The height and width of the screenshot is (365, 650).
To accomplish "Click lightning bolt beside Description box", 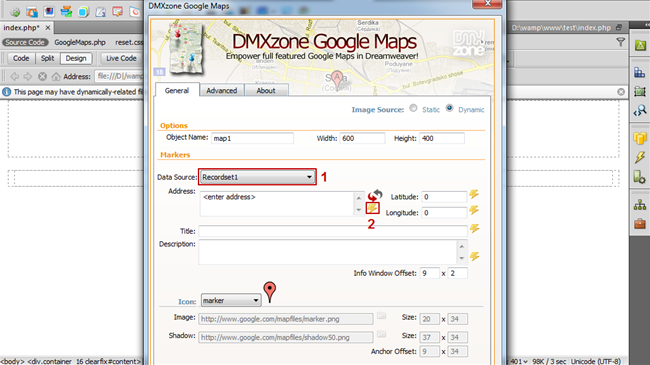I will pyautogui.click(x=475, y=257).
